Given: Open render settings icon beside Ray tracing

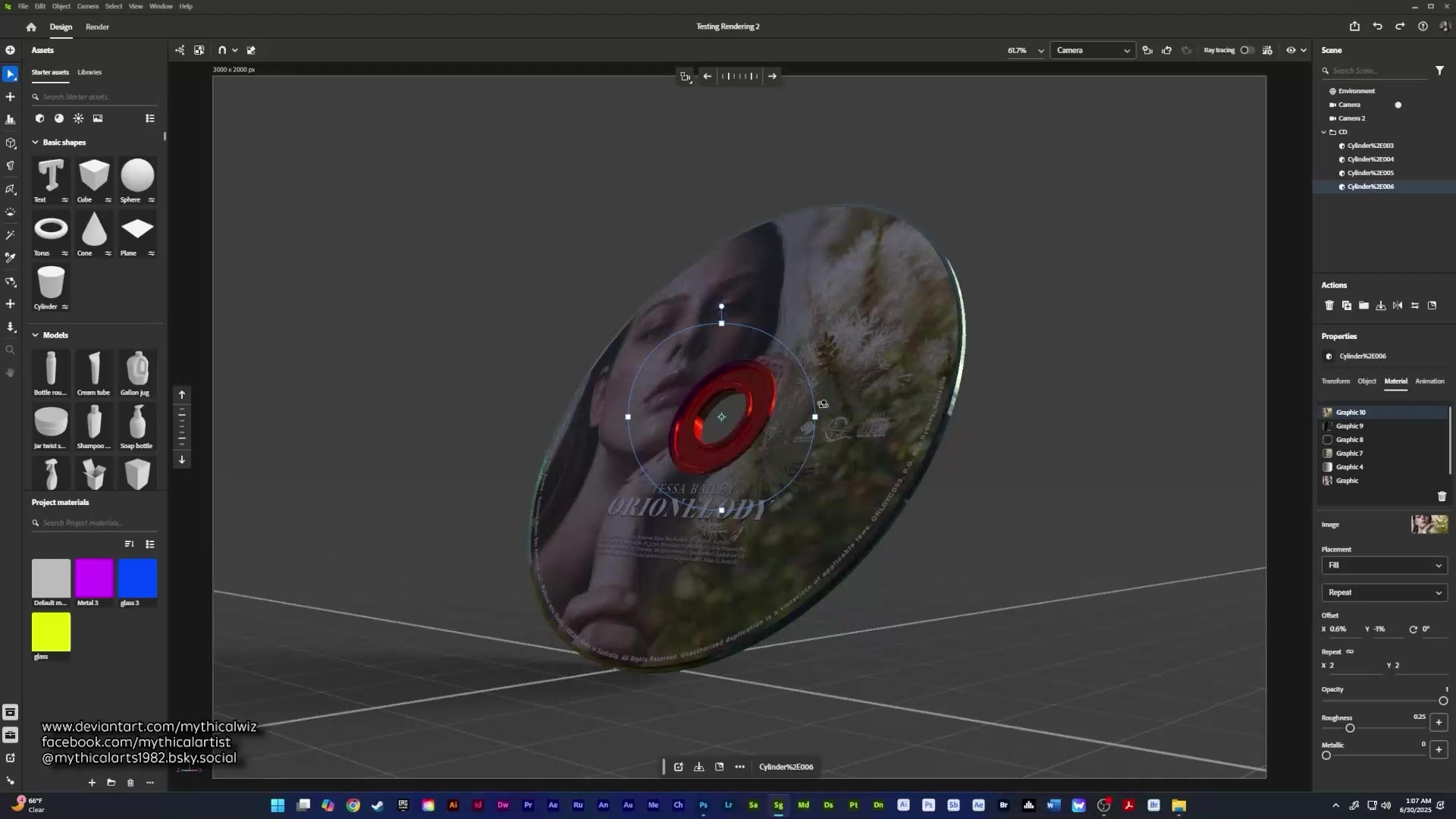Looking at the screenshot, I should click(1267, 50).
